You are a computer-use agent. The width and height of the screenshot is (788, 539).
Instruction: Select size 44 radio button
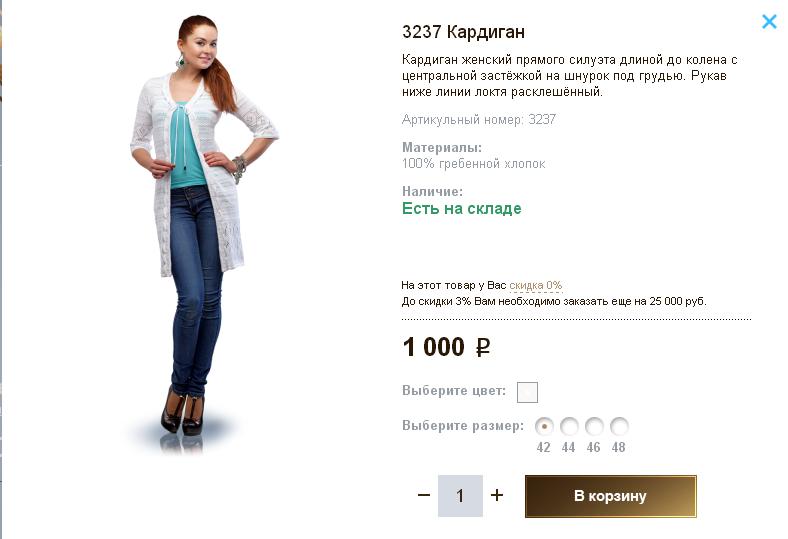569,426
